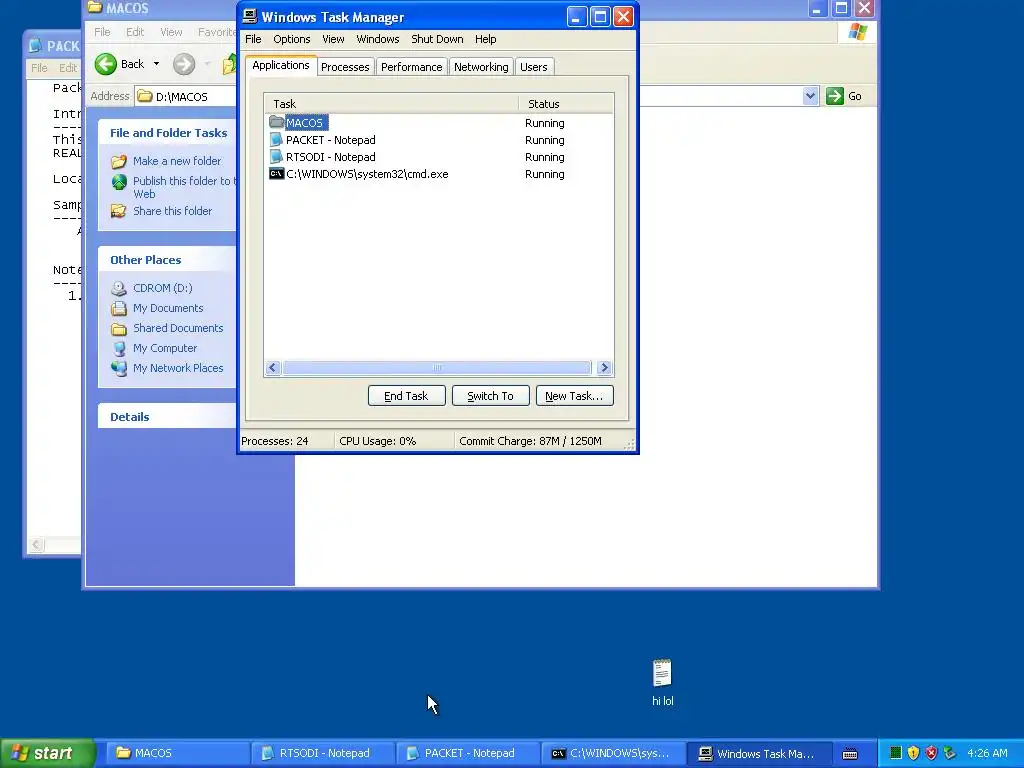Image resolution: width=1024 pixels, height=768 pixels.
Task: Open the Back button history dropdown arrow
Action: pyautogui.click(x=156, y=64)
